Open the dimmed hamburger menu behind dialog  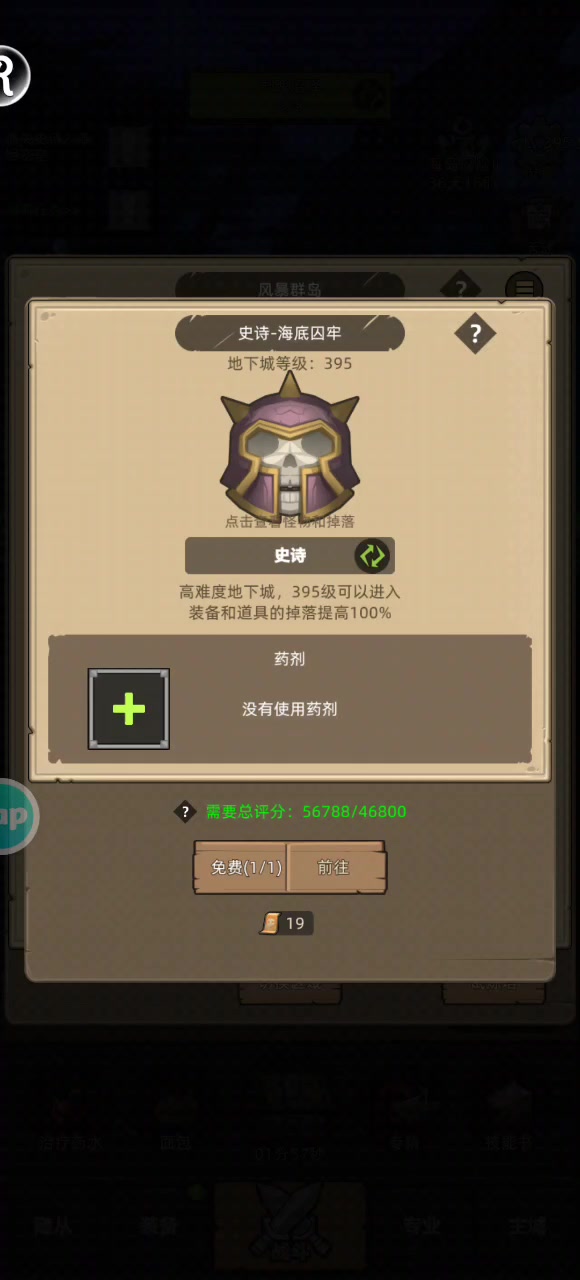(x=524, y=288)
